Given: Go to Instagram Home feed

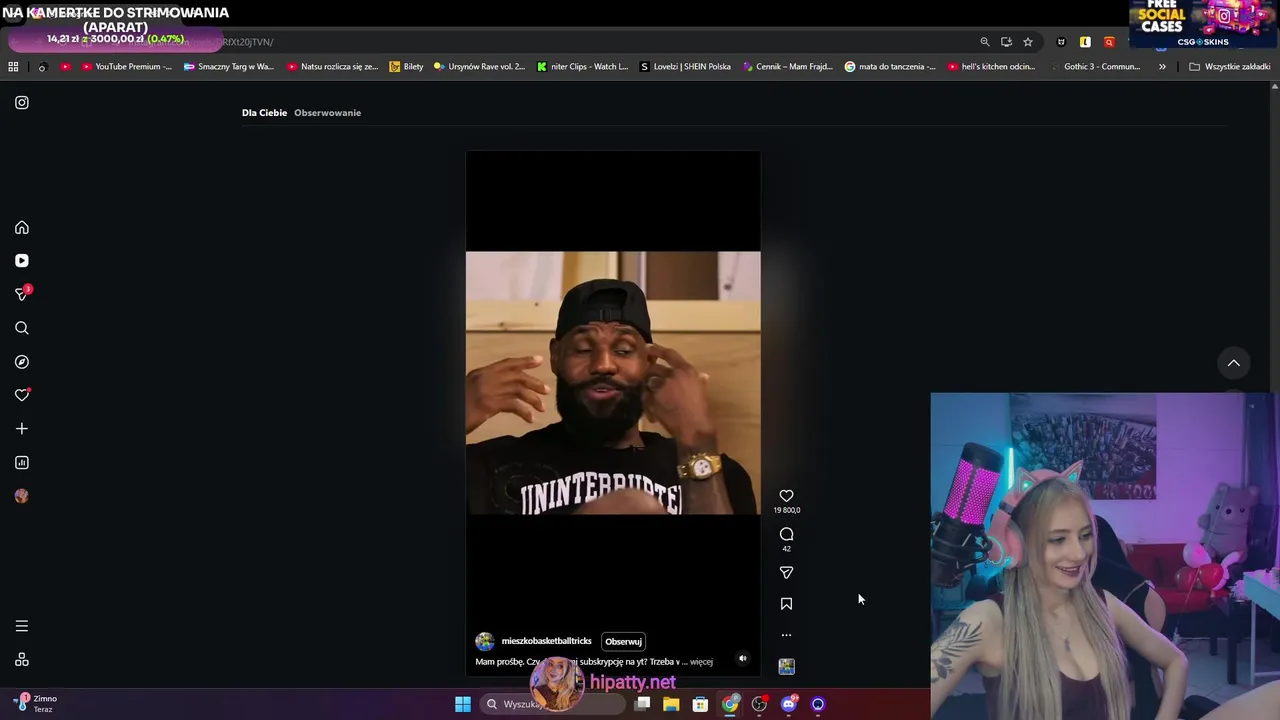Looking at the screenshot, I should 22,227.
